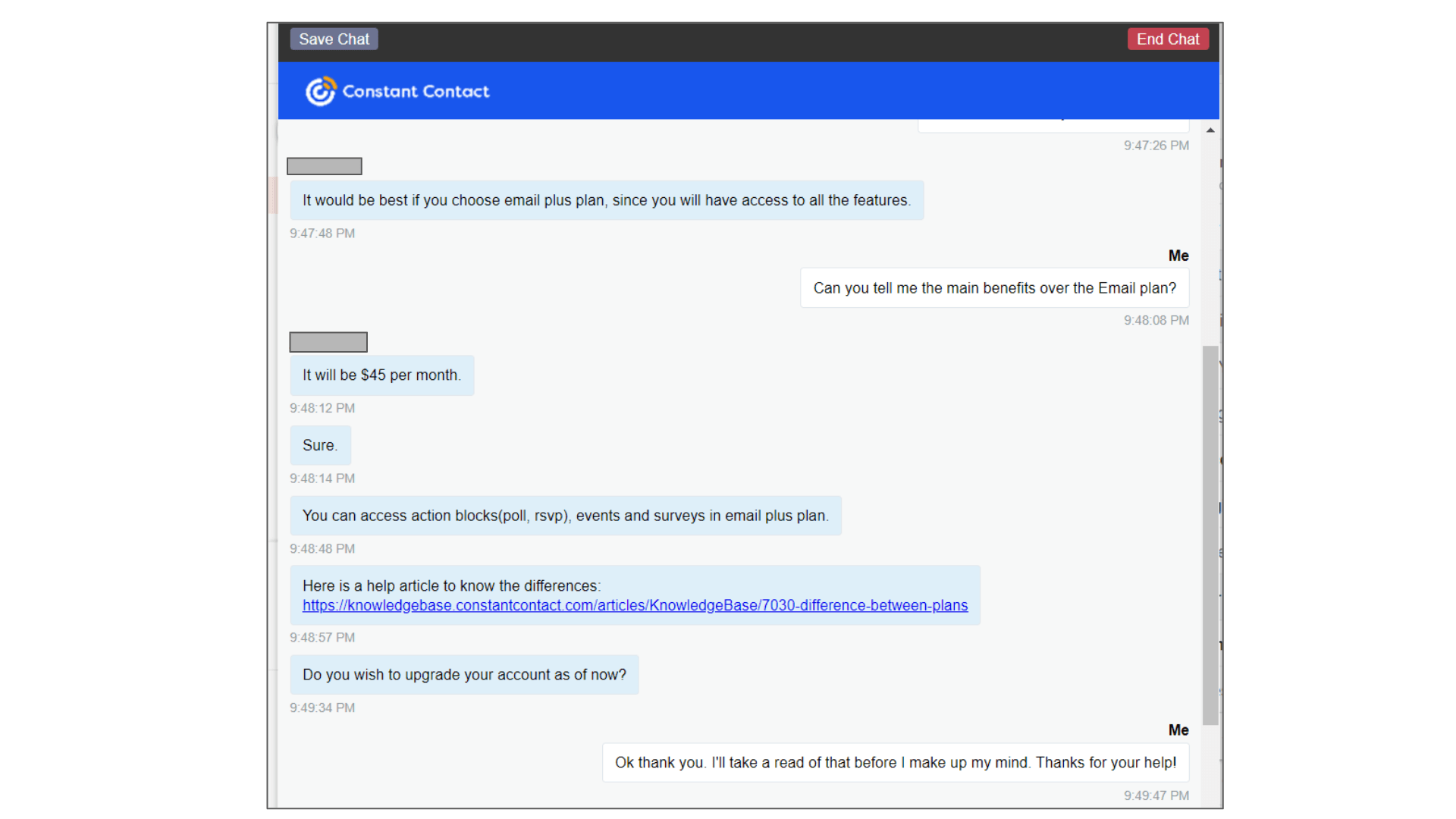This screenshot has height=819, width=1456.
Task: Click the 9:48:14 PM timestamp
Action: point(322,479)
